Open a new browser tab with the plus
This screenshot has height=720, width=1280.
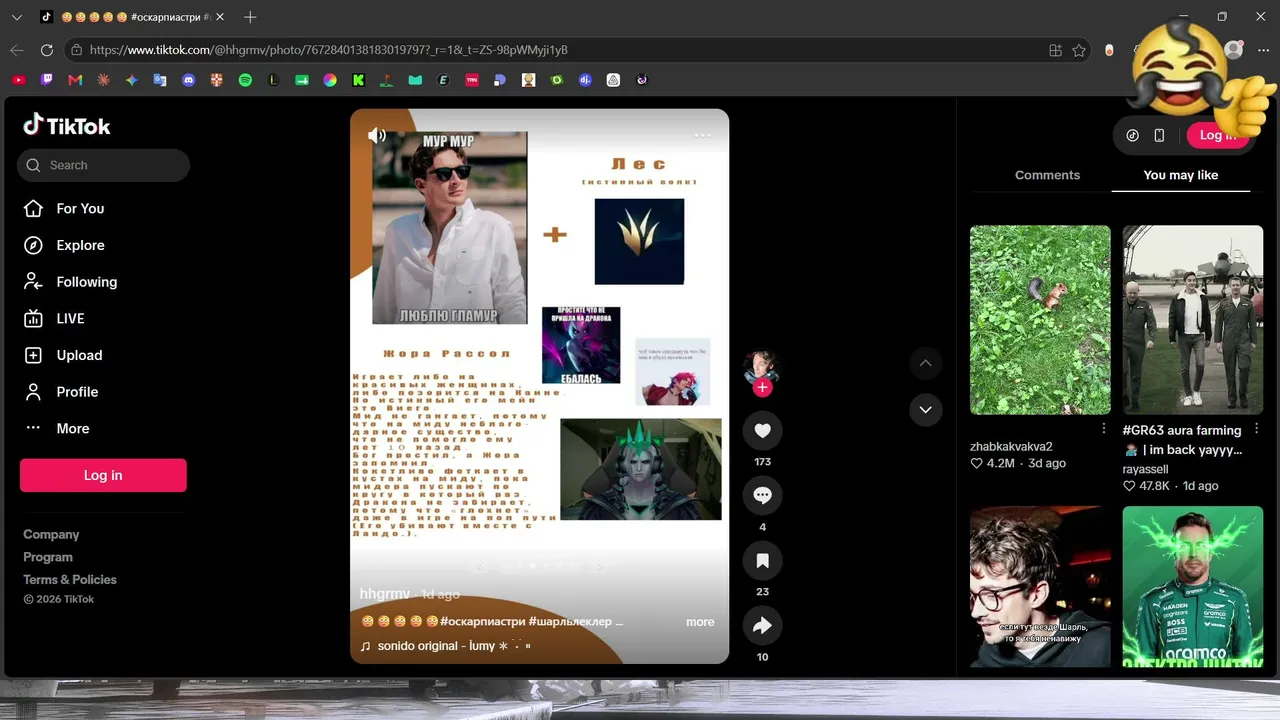click(250, 17)
